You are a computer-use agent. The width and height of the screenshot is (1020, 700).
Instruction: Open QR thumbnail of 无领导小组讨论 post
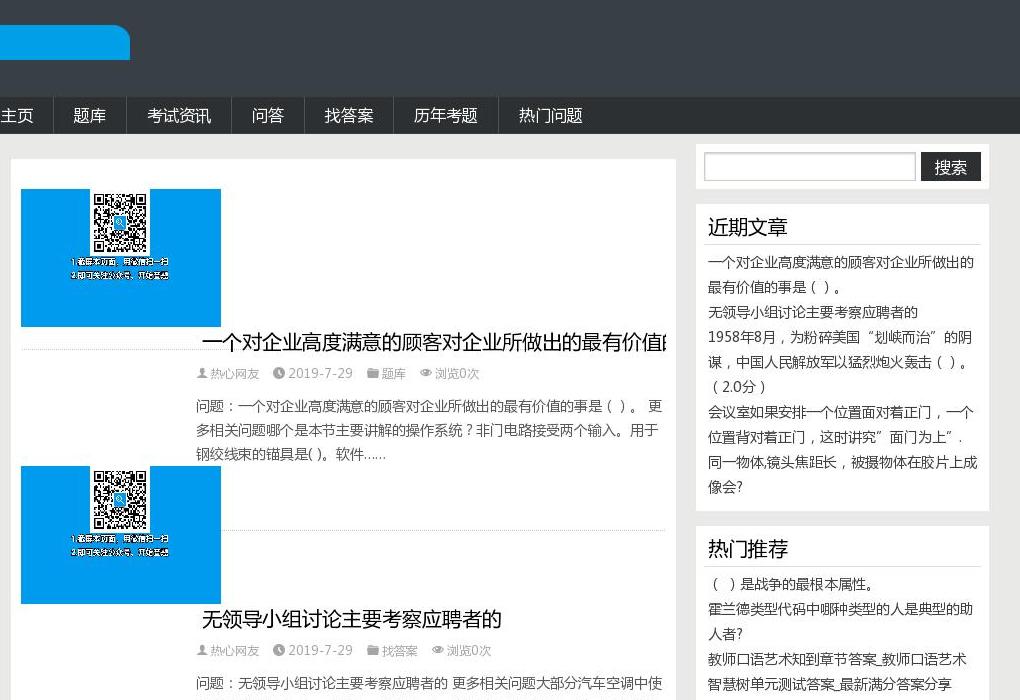[121, 535]
